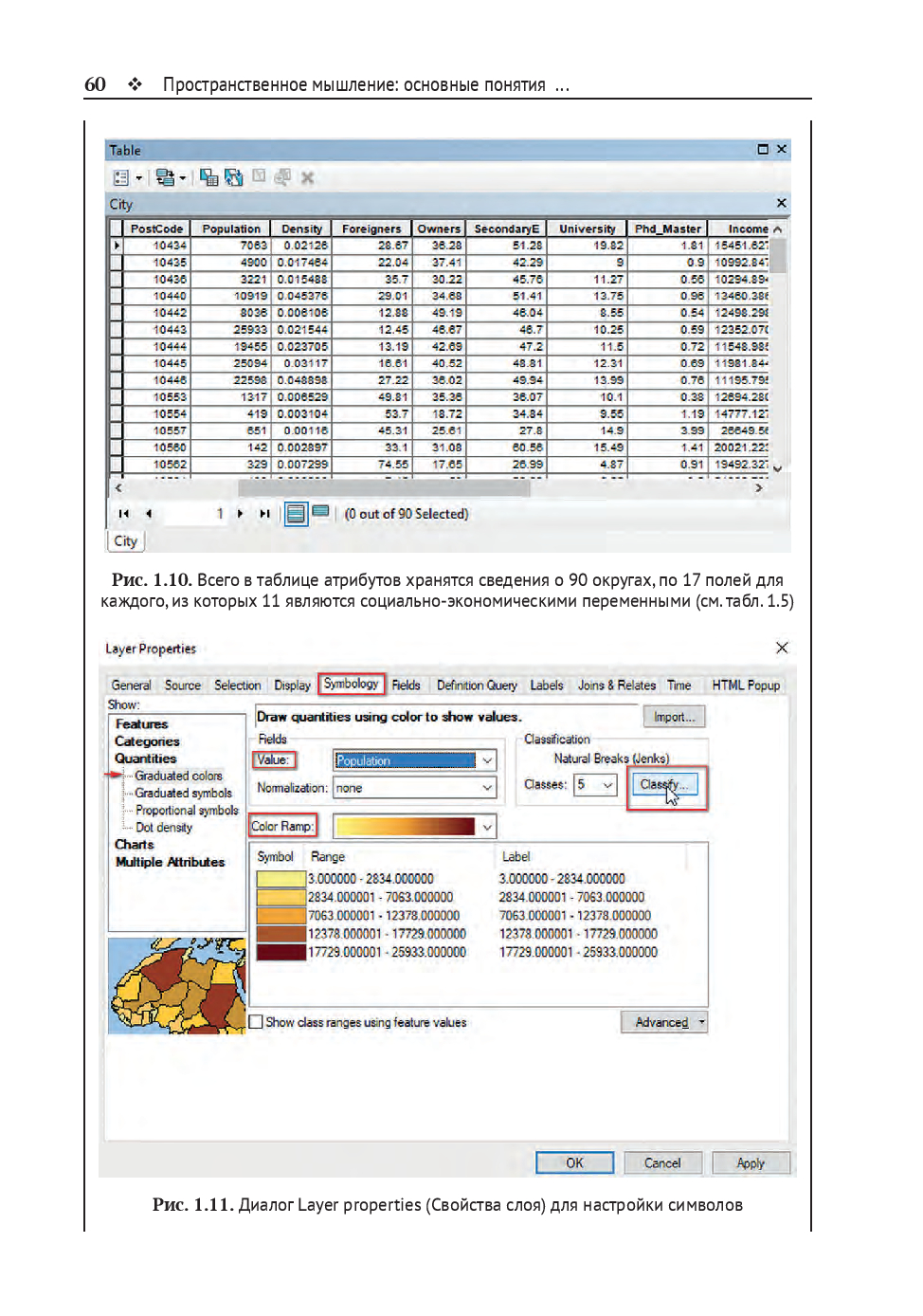Click the Apply button
Viewport: 923px width, 1316px height.
(751, 1163)
